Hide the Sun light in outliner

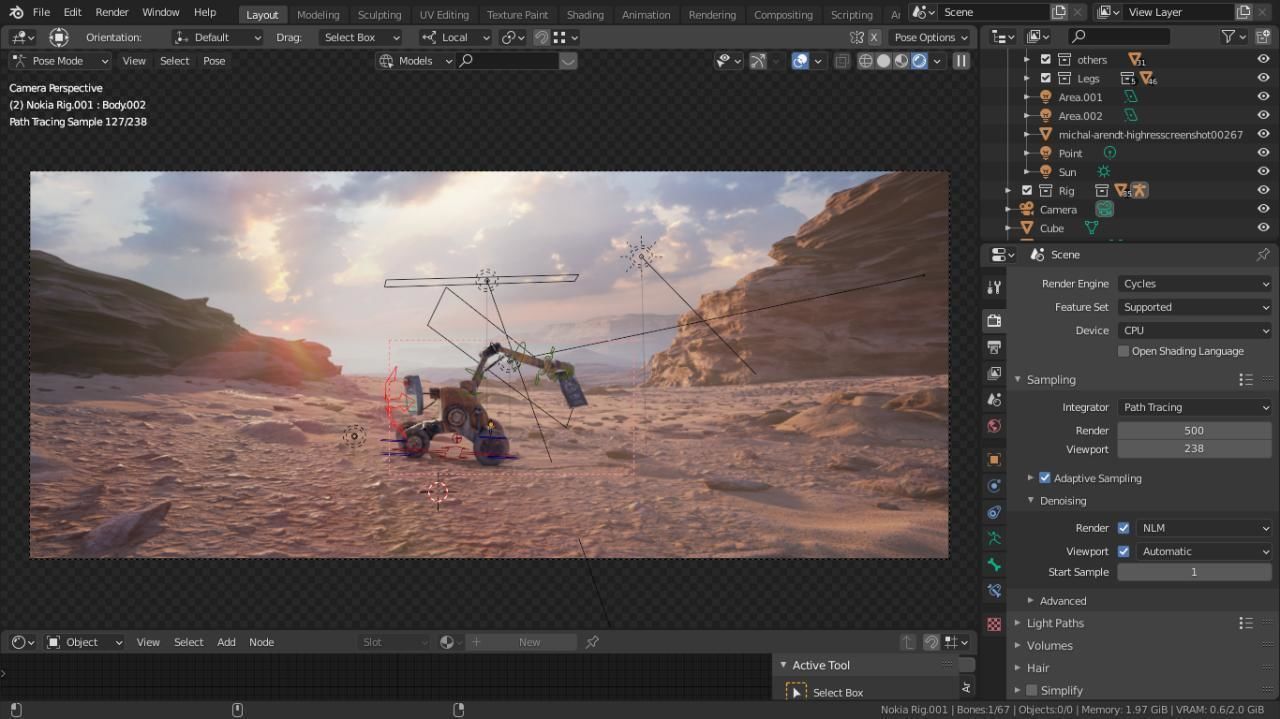(1263, 172)
